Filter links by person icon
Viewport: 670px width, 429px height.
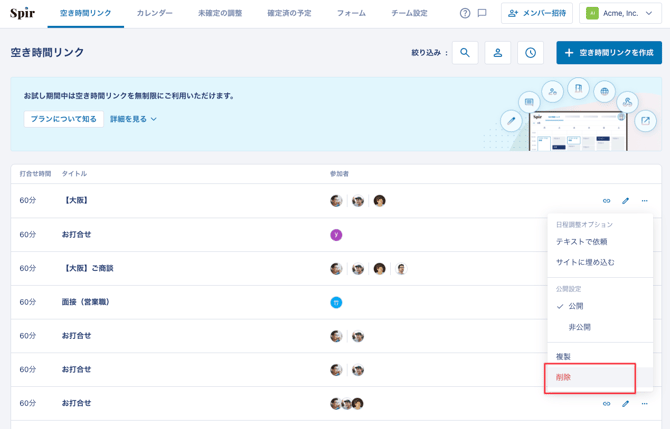[498, 53]
